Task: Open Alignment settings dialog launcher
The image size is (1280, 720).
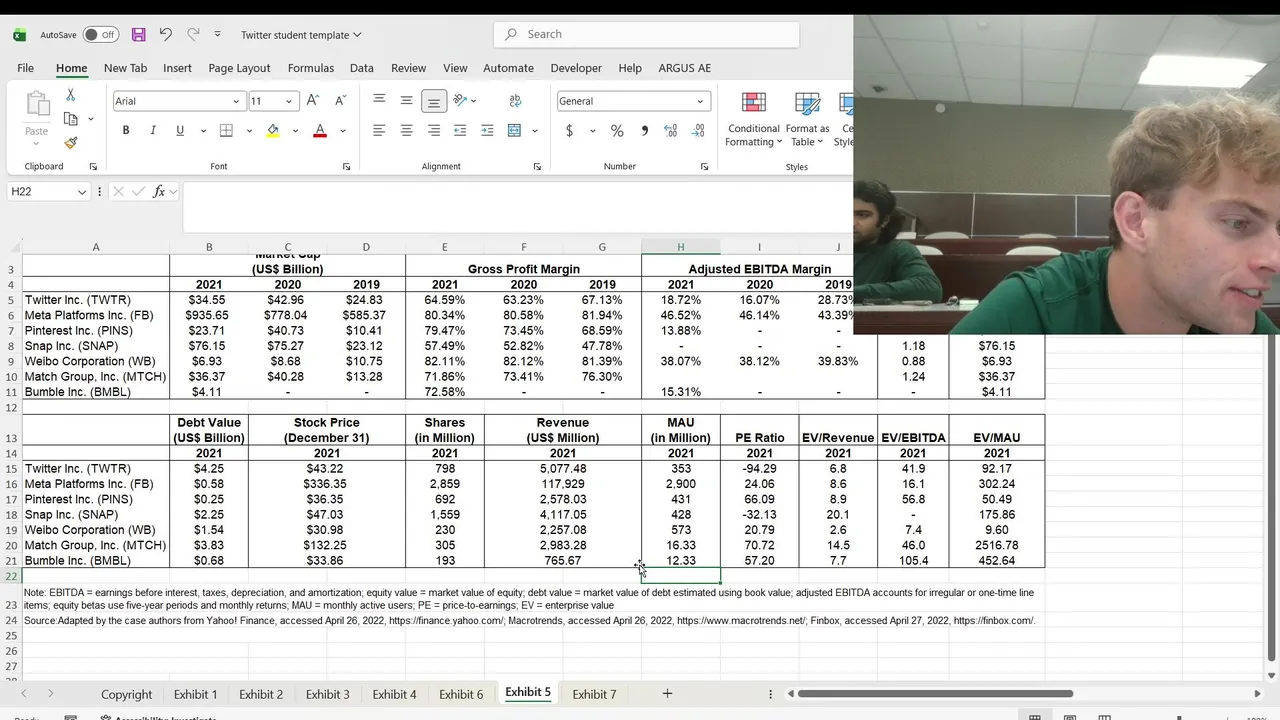Action: pyautogui.click(x=537, y=167)
